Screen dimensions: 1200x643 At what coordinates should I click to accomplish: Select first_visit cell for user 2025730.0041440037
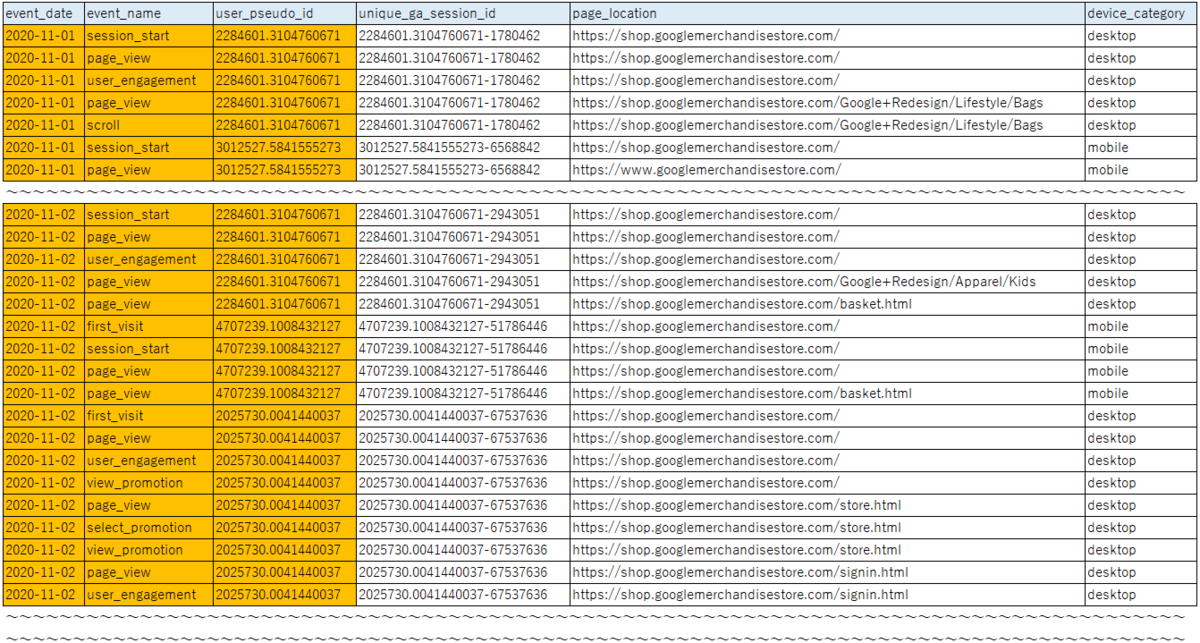point(148,416)
